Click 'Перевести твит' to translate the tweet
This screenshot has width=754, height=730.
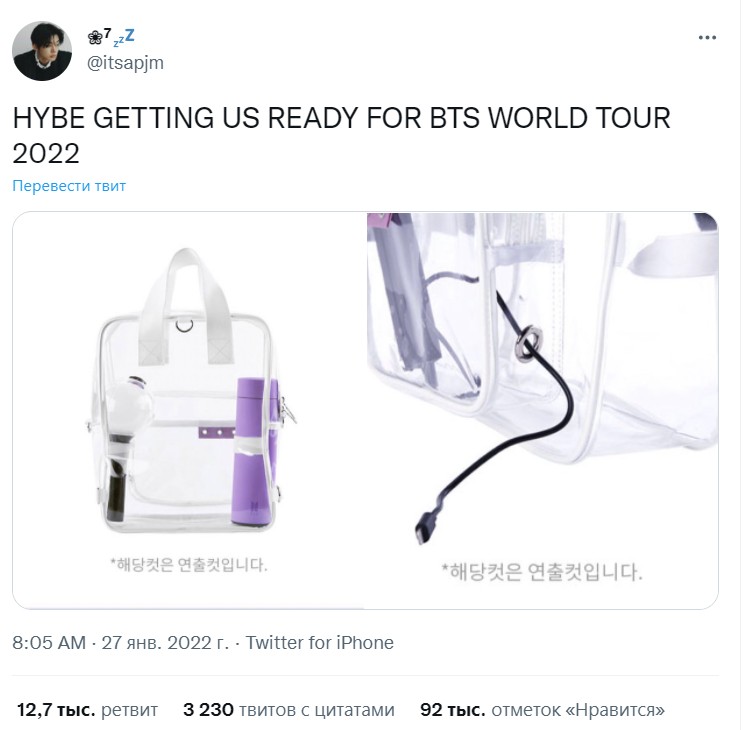coord(69,186)
